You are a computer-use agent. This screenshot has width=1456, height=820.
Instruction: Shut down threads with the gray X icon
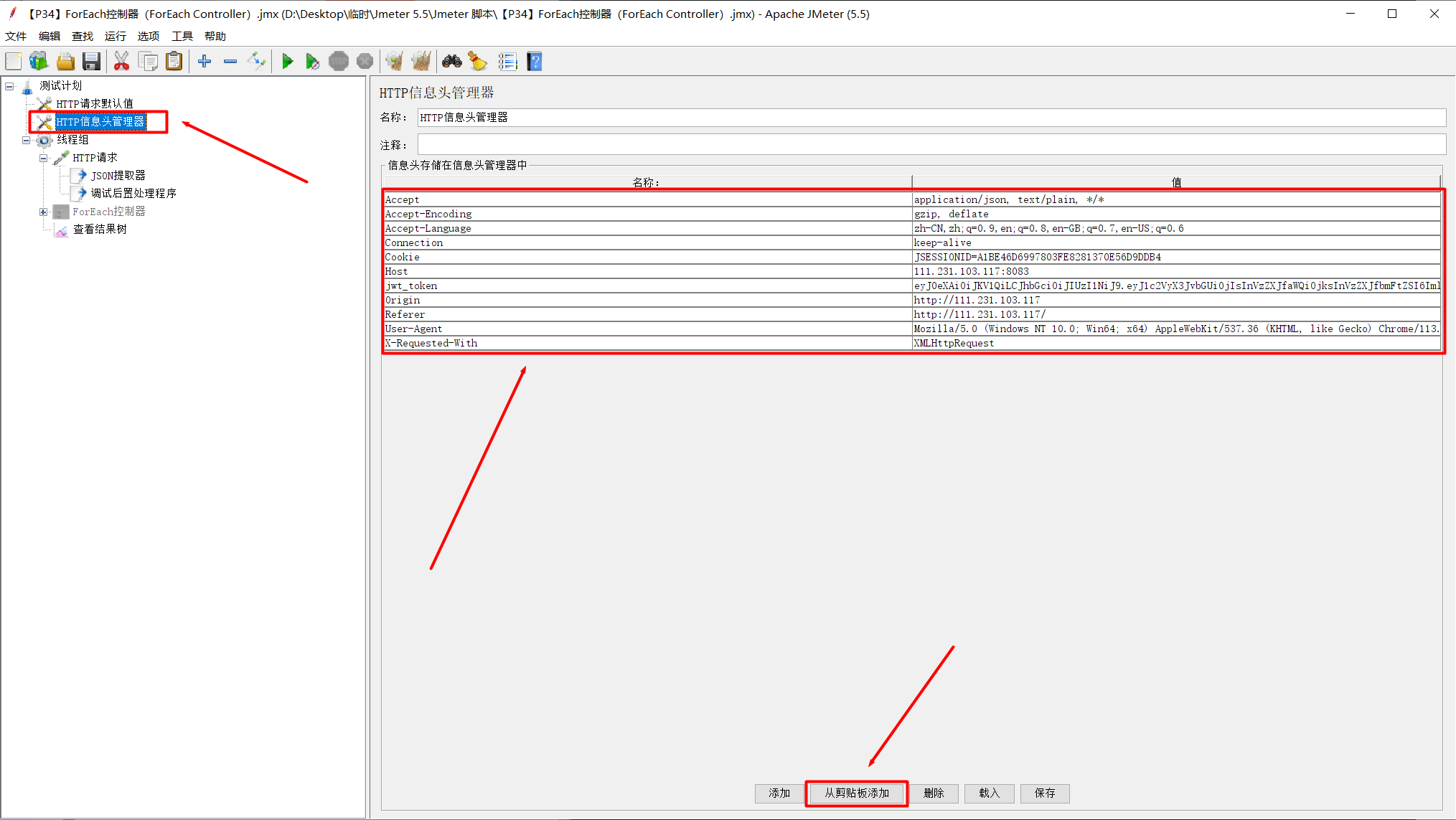tap(365, 62)
